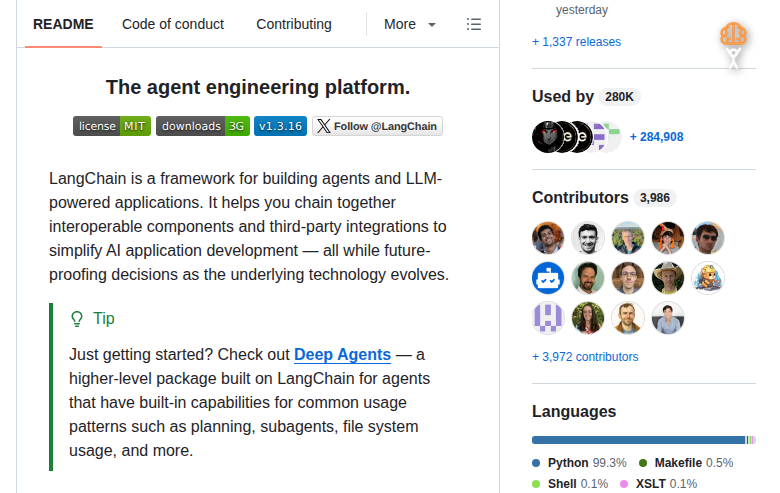
Task: Switch to the README tab
Action: [x=63, y=24]
